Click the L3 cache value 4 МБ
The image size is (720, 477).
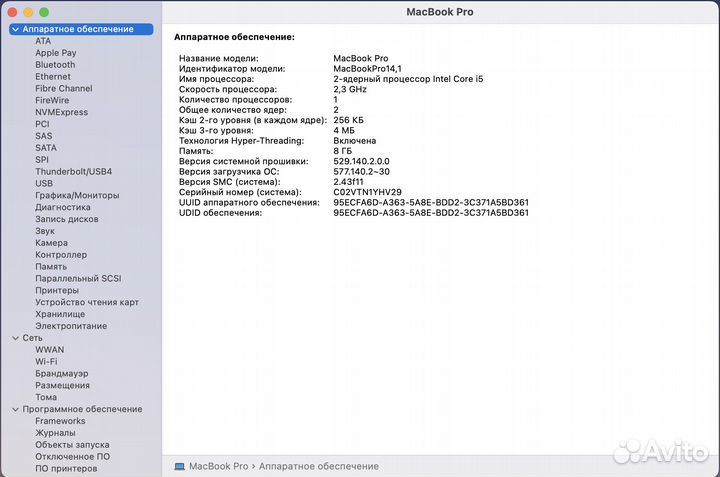point(344,131)
